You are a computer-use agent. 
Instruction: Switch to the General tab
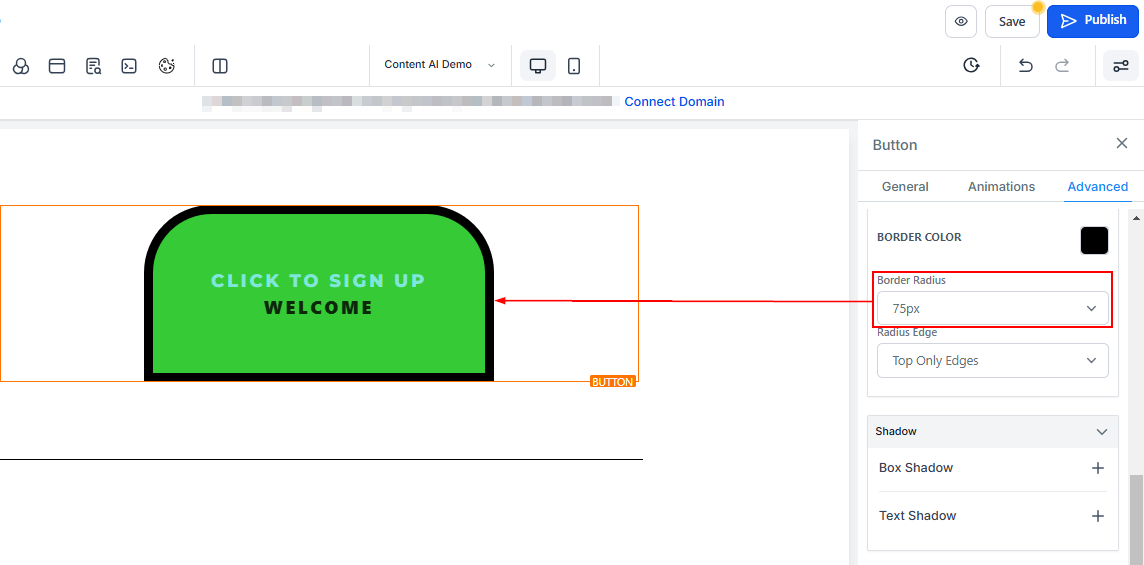click(x=905, y=187)
